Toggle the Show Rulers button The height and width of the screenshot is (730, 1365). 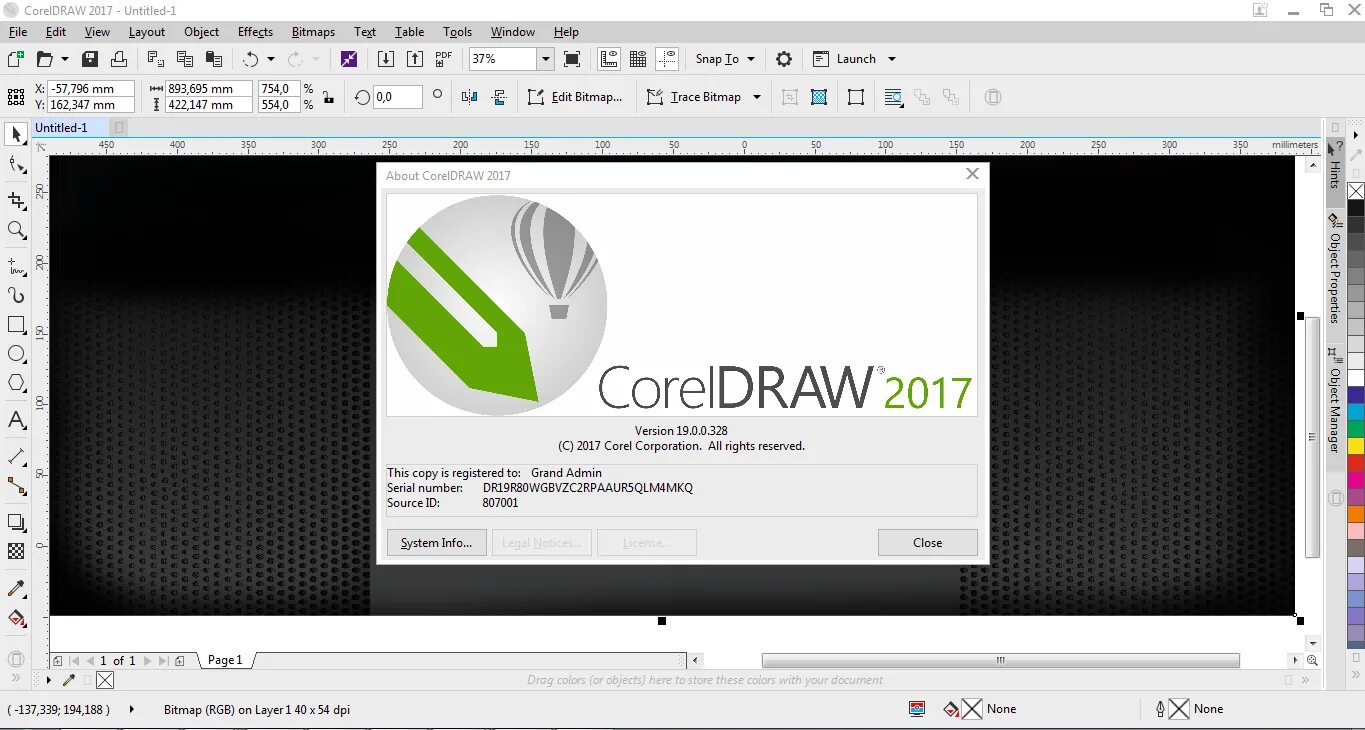608,59
